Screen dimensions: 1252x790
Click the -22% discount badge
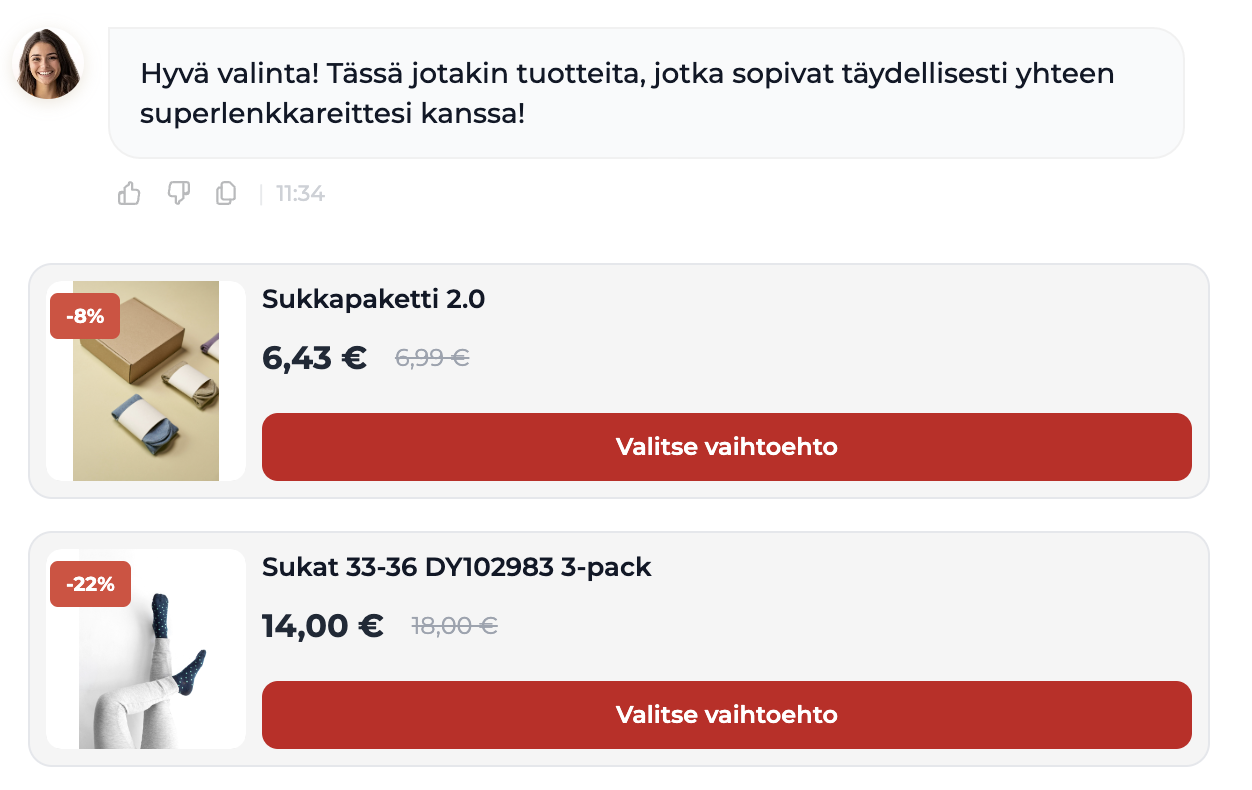pos(90,584)
